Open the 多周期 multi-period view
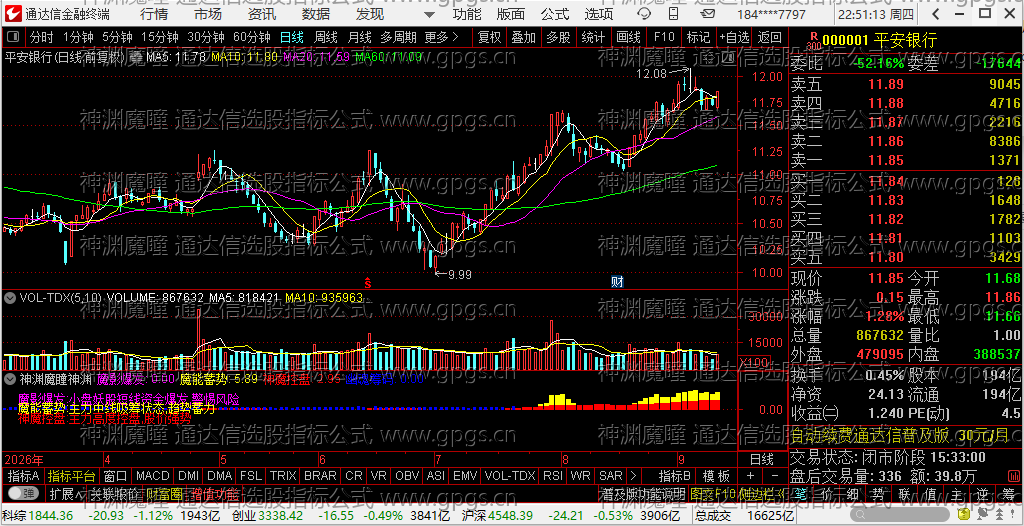This screenshot has width=1024, height=526. coord(398,37)
